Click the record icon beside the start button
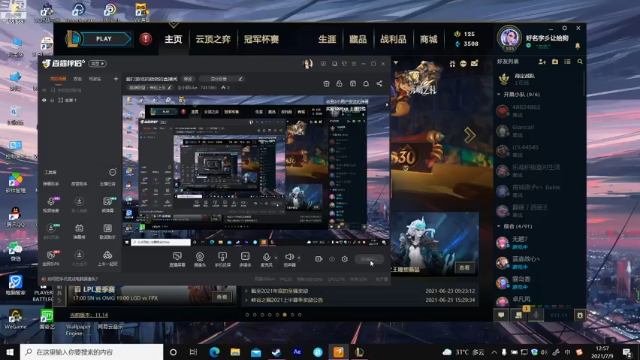640x360 pixels. pyautogui.click(x=318, y=259)
